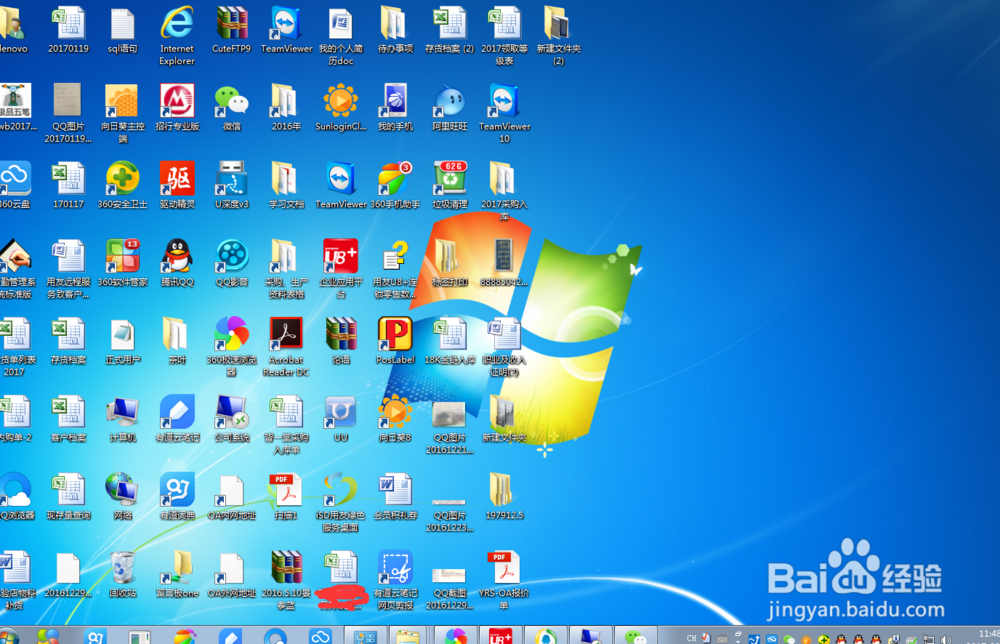The width and height of the screenshot is (1000, 644).
Task: Open the 2016.5.10录课室 archive
Action: (286, 580)
